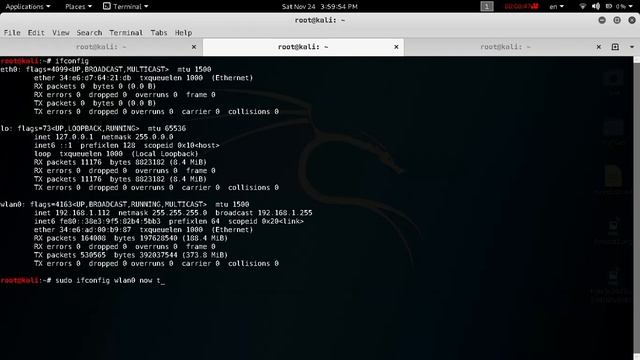Screen dimensions: 640x360
Task: Click the red screen recording timer indicator
Action: point(521,6)
